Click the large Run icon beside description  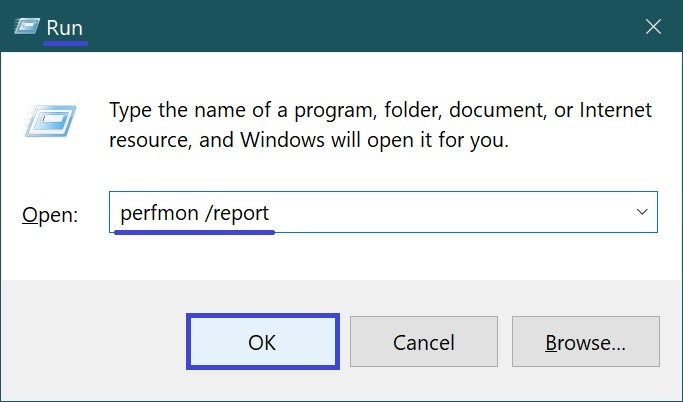(51, 121)
